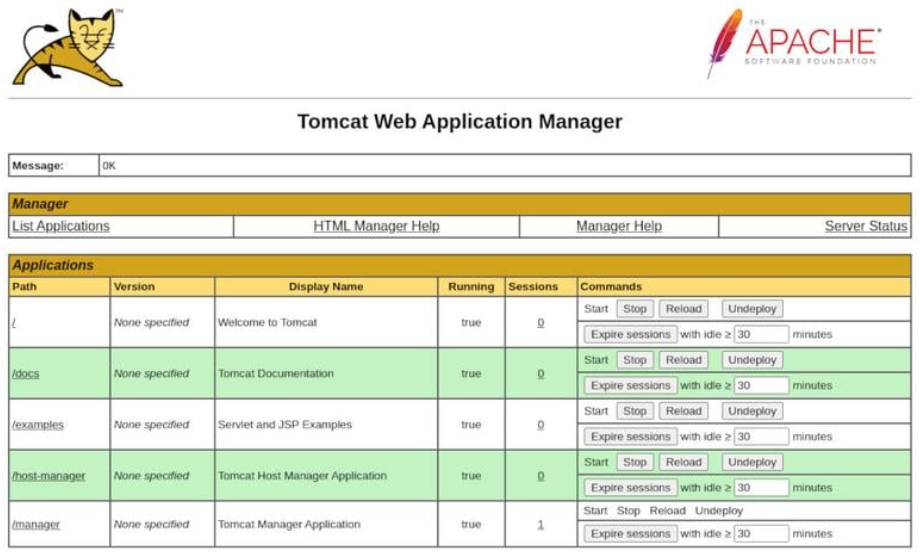Image resolution: width=920 pixels, height=559 pixels.
Task: Click the Tomcat Web Application Manager heading
Action: pos(459,121)
